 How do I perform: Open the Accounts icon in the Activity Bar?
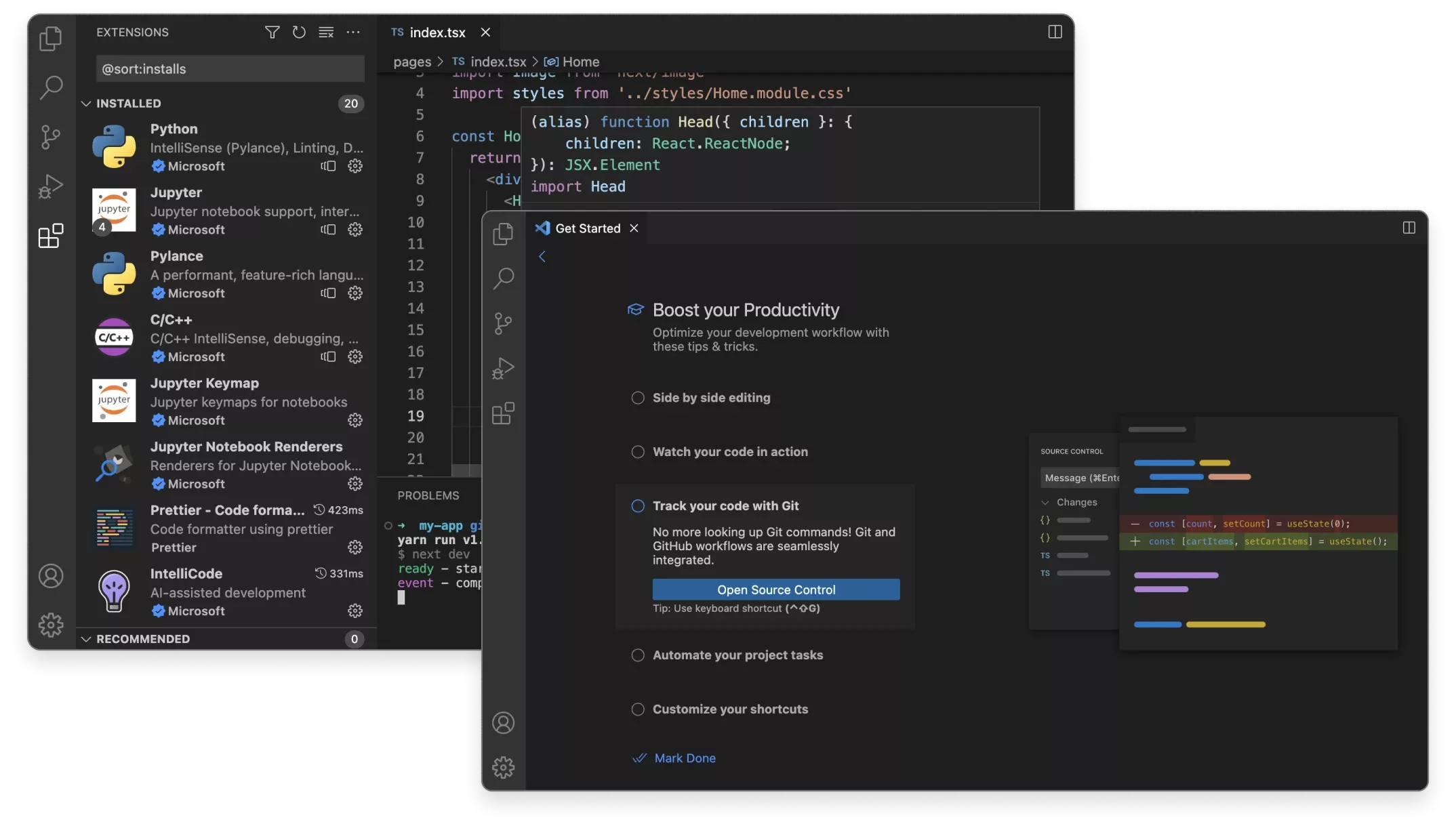pyautogui.click(x=50, y=575)
